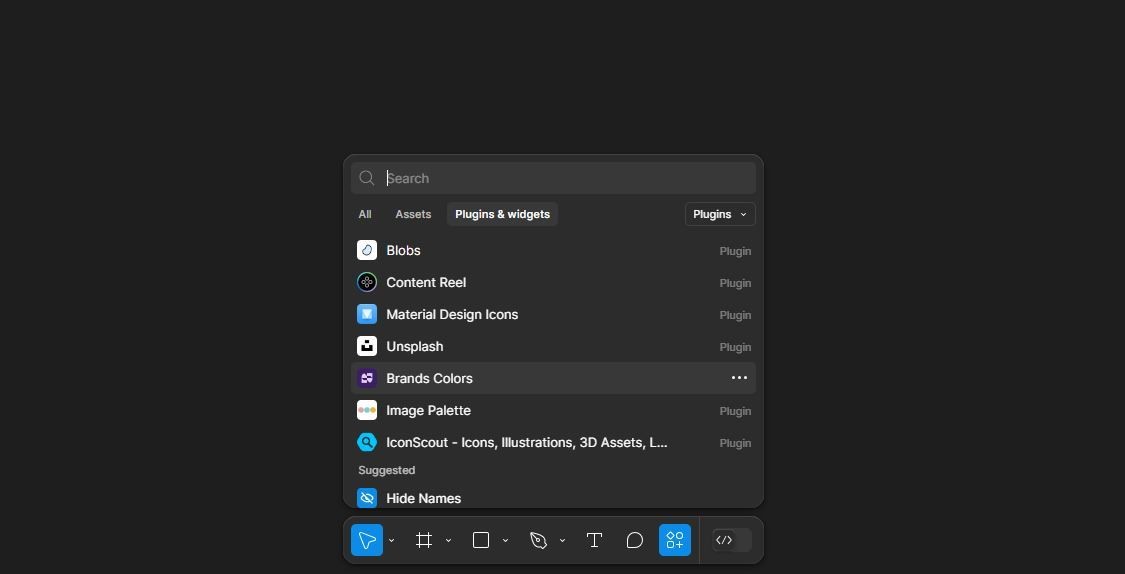Toggle the Actions resources button
1125x574 pixels.
click(675, 540)
